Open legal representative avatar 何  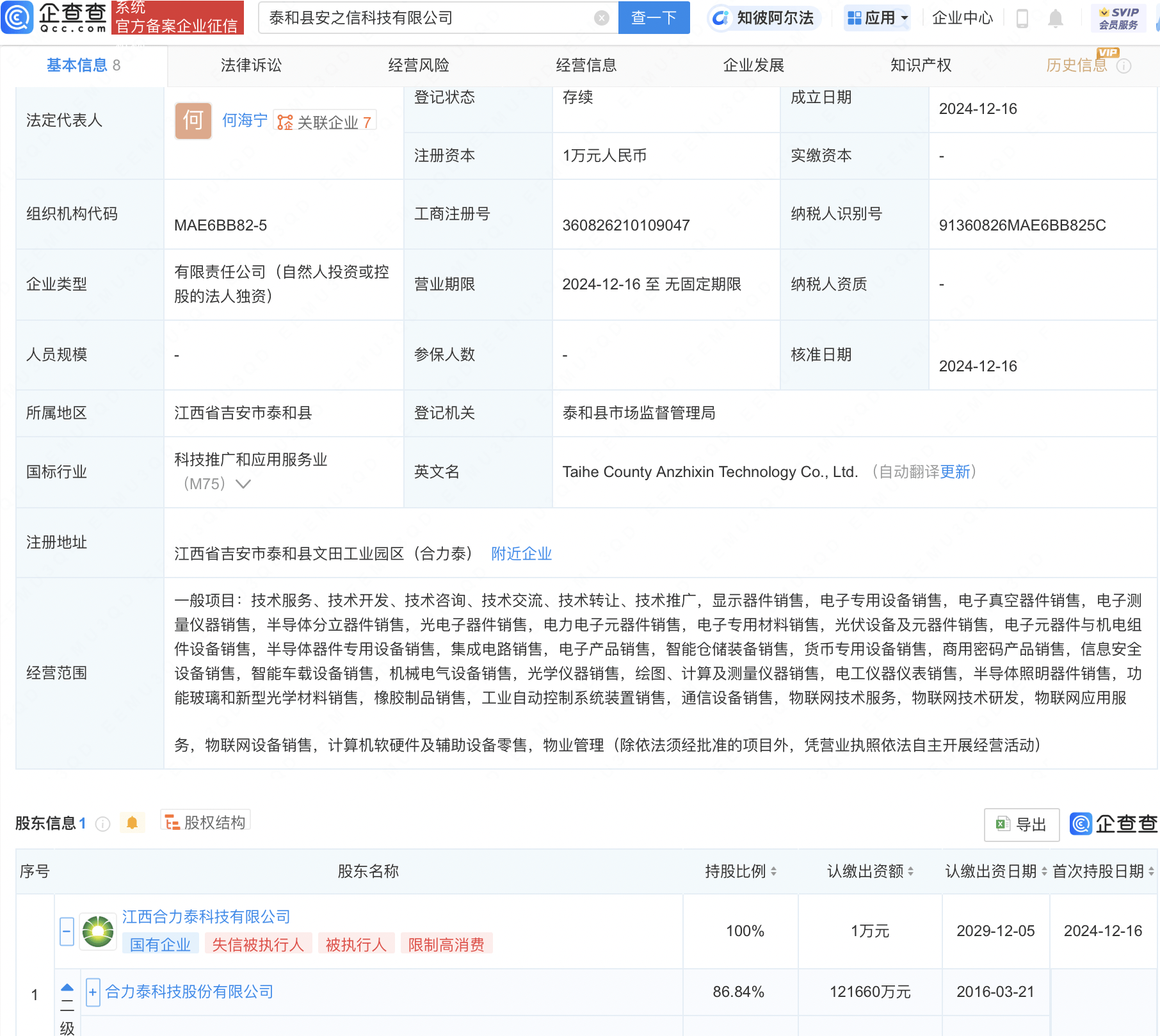[x=193, y=120]
